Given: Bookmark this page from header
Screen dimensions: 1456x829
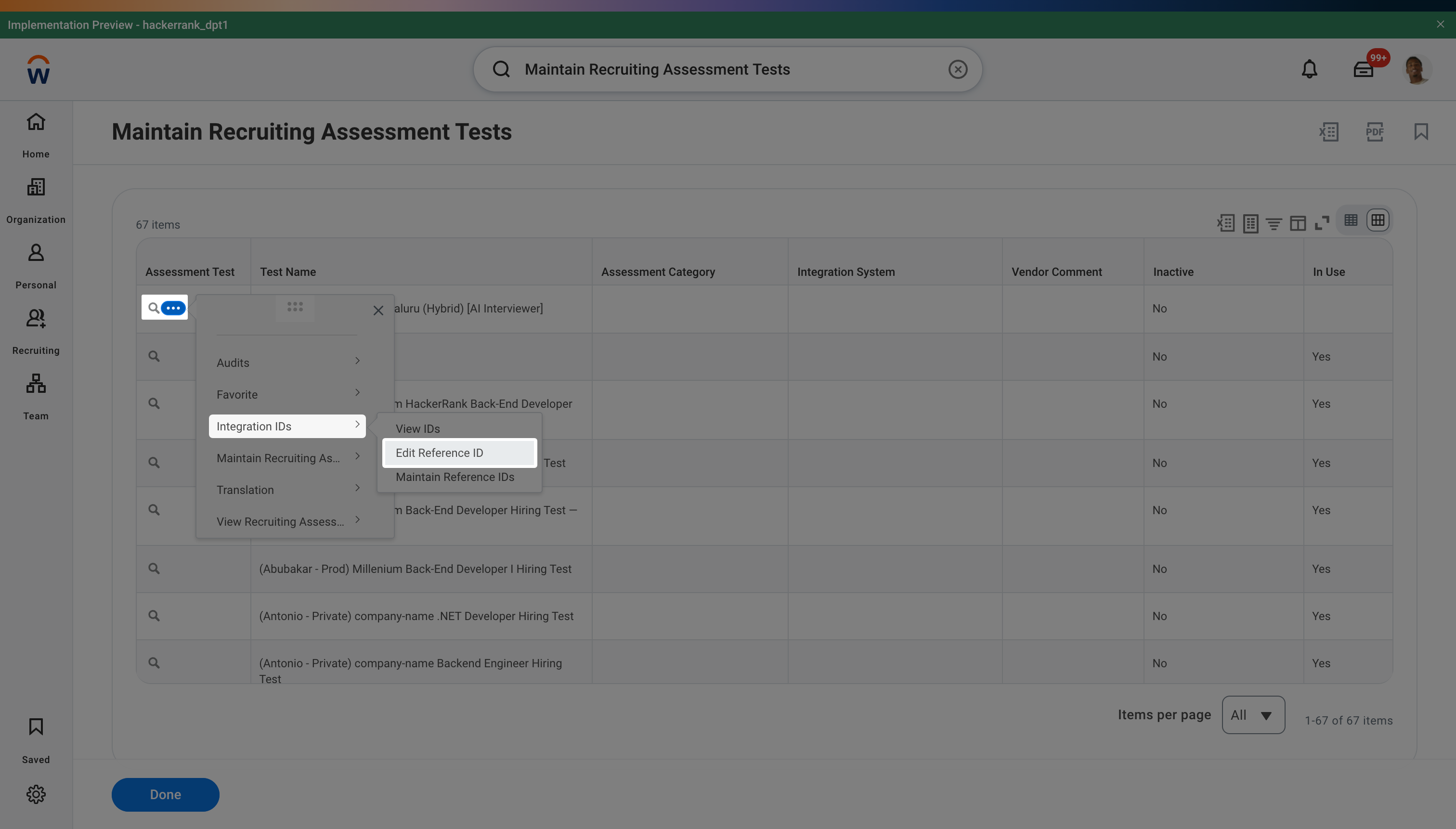Looking at the screenshot, I should click(x=1421, y=131).
